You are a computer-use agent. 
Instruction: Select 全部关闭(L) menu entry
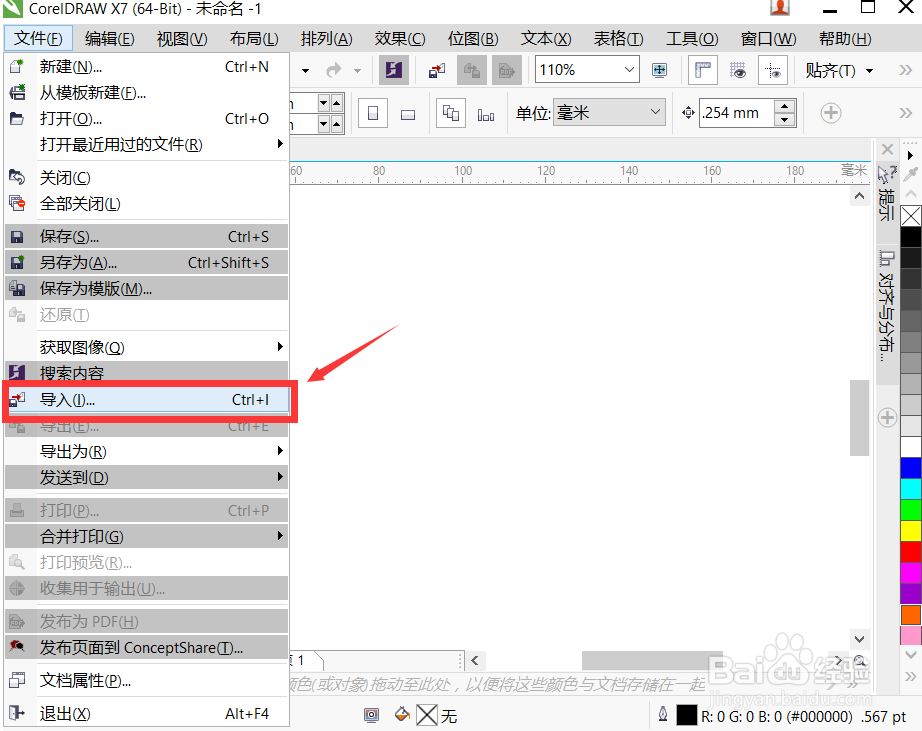coord(146,204)
